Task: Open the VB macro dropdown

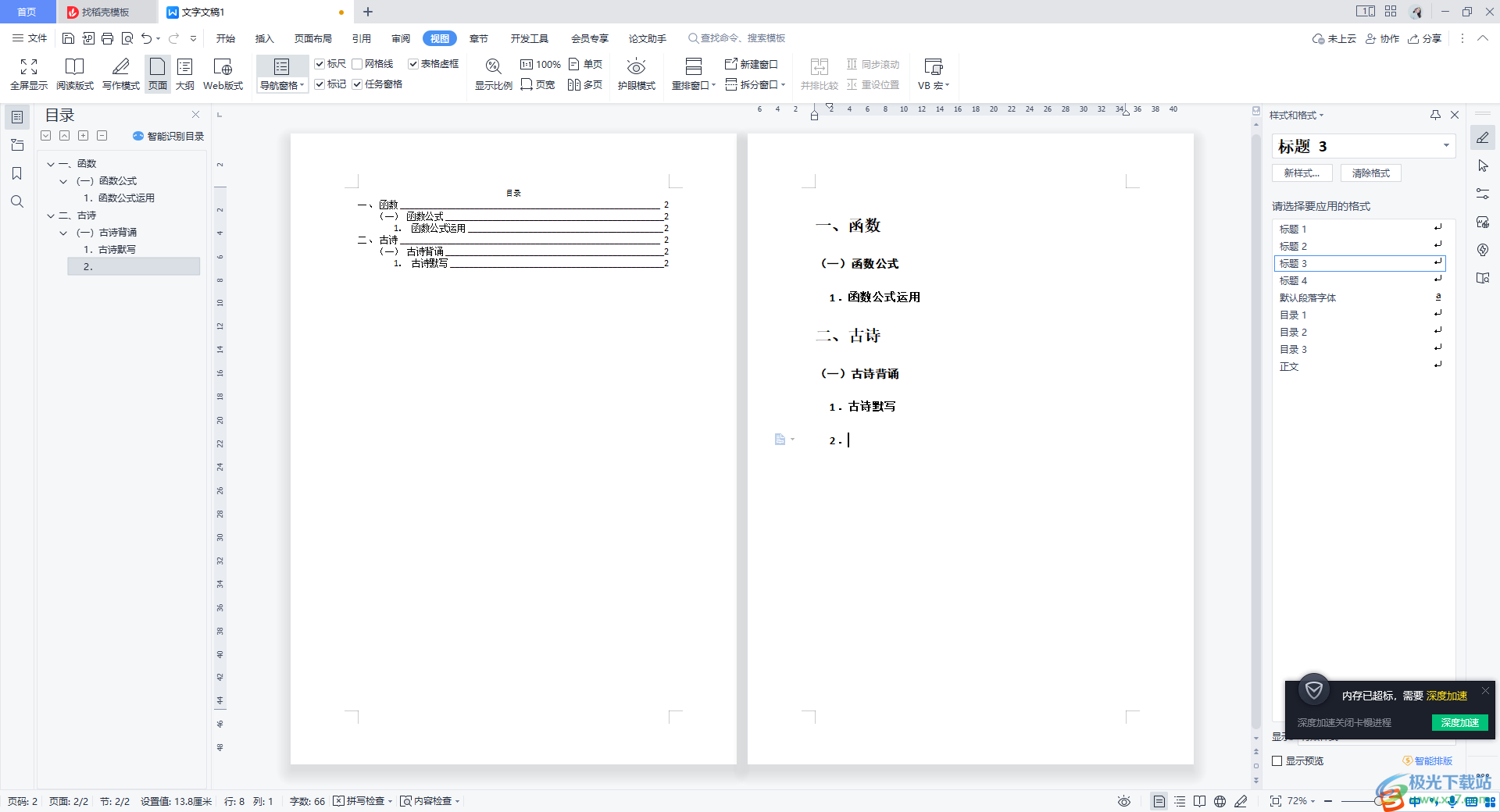Action: pos(934,86)
